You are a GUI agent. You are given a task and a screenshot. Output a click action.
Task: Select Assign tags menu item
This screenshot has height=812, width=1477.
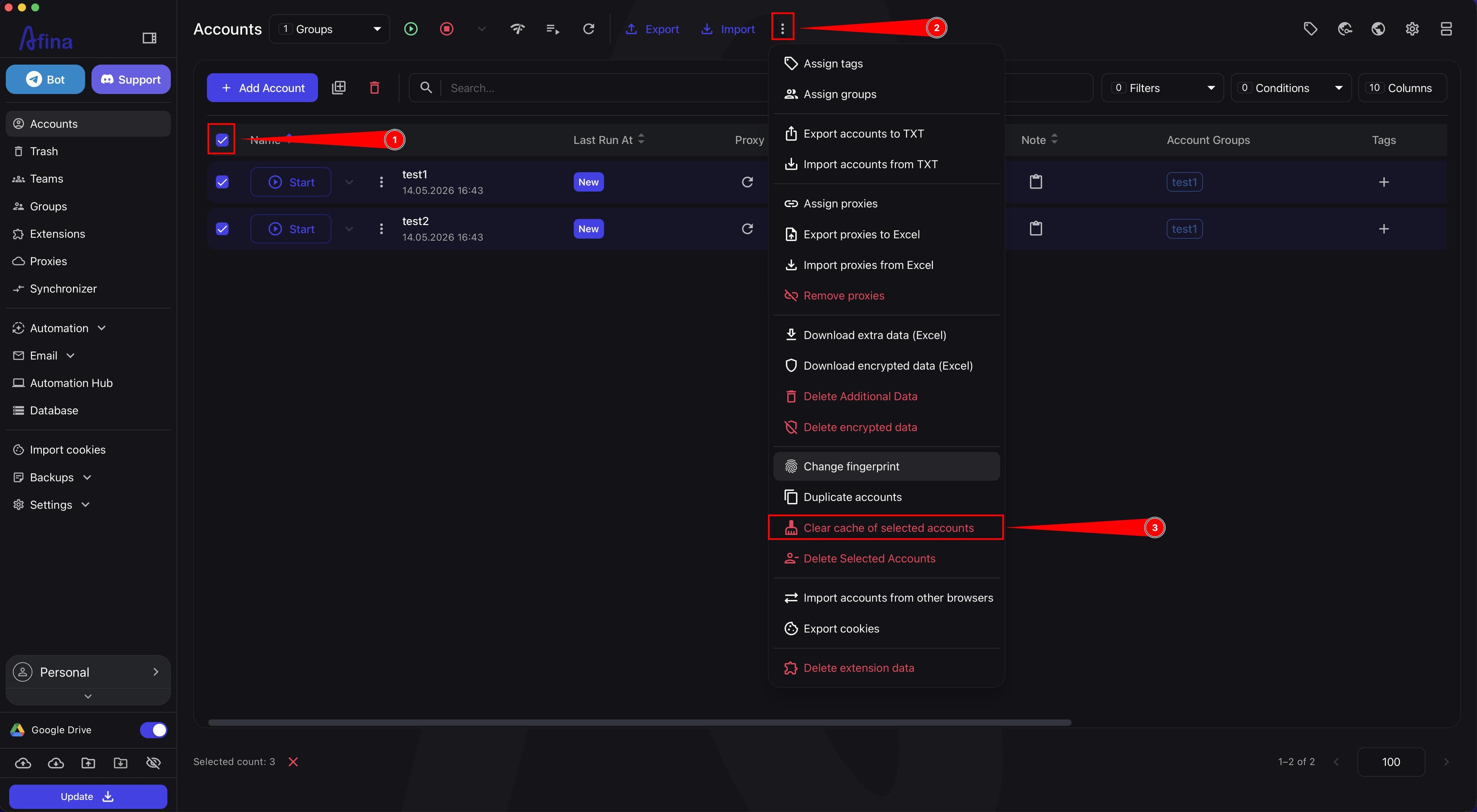pyautogui.click(x=886, y=63)
